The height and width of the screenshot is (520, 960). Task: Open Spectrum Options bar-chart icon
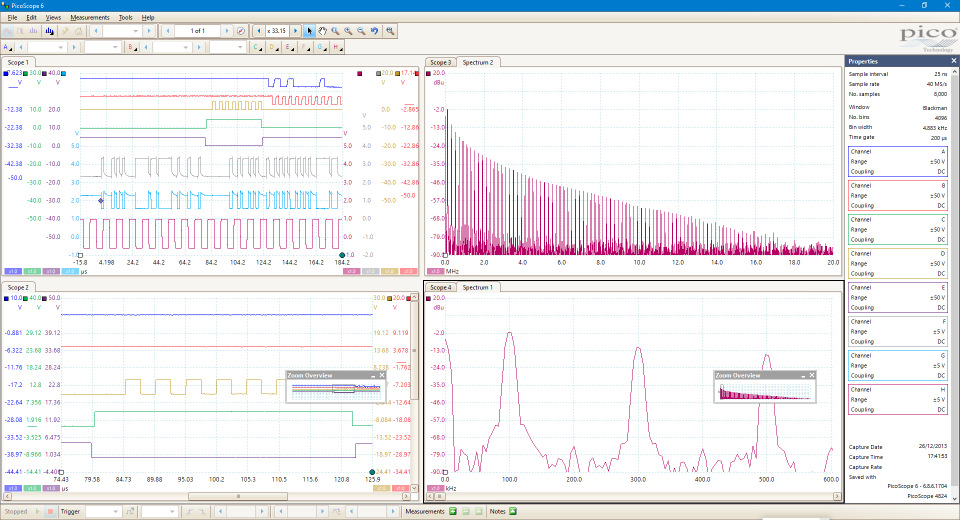[x=49, y=31]
